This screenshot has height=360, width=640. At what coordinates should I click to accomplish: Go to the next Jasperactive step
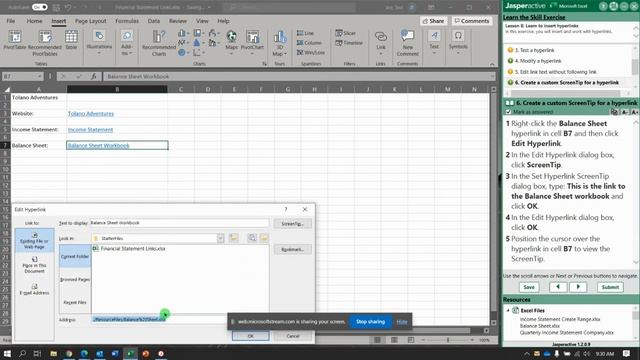(578, 287)
